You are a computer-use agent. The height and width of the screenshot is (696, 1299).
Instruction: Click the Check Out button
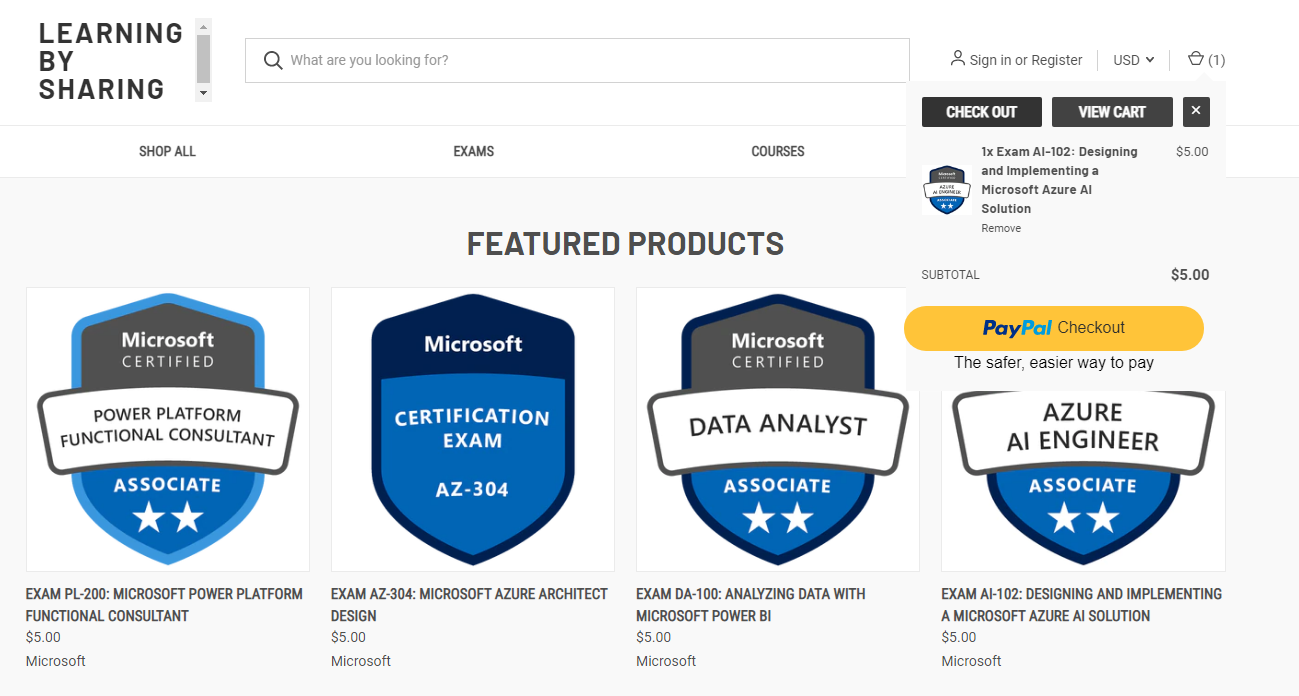tap(982, 112)
